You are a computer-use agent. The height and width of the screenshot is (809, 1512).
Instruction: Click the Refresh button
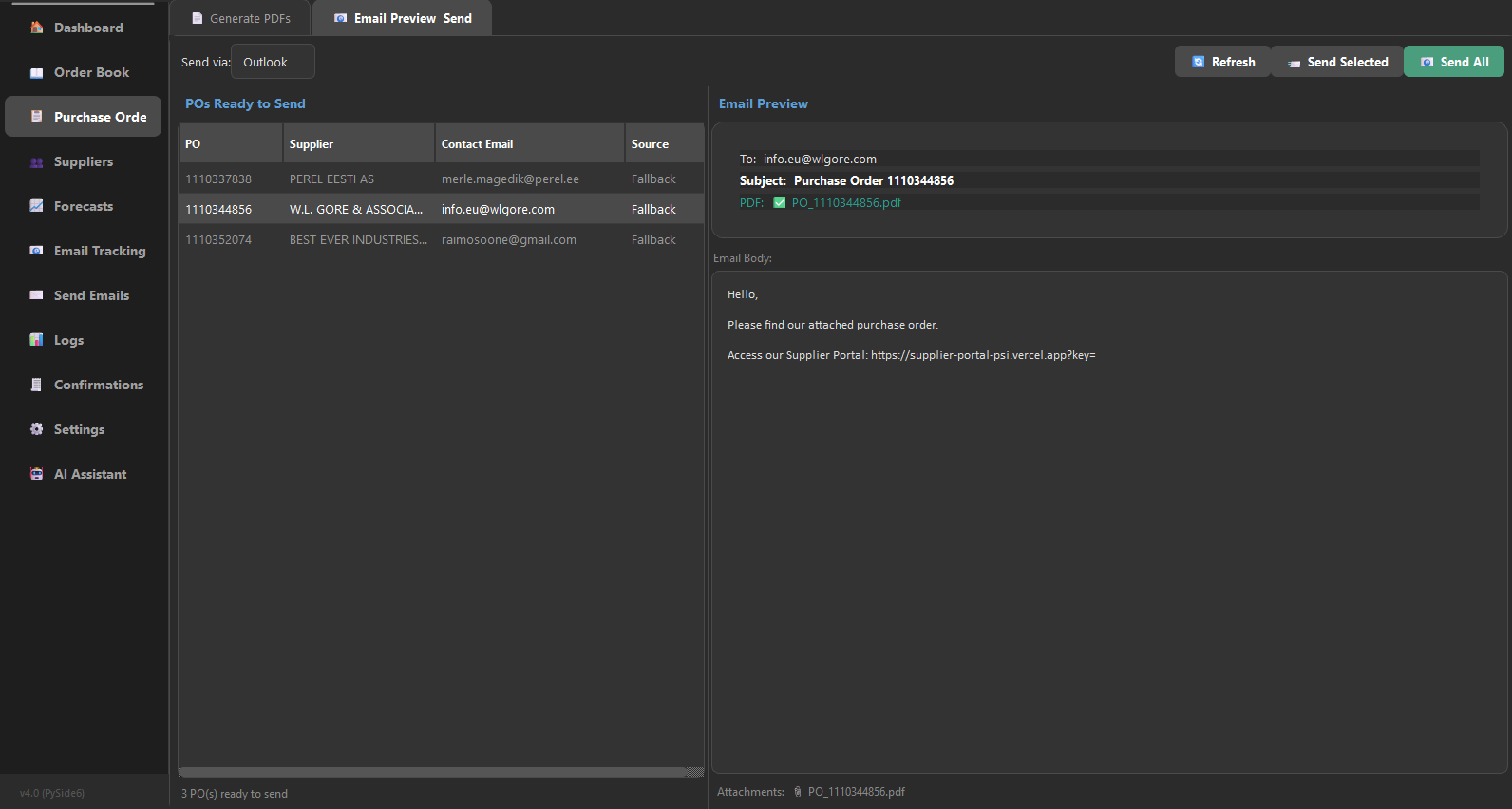(1223, 62)
